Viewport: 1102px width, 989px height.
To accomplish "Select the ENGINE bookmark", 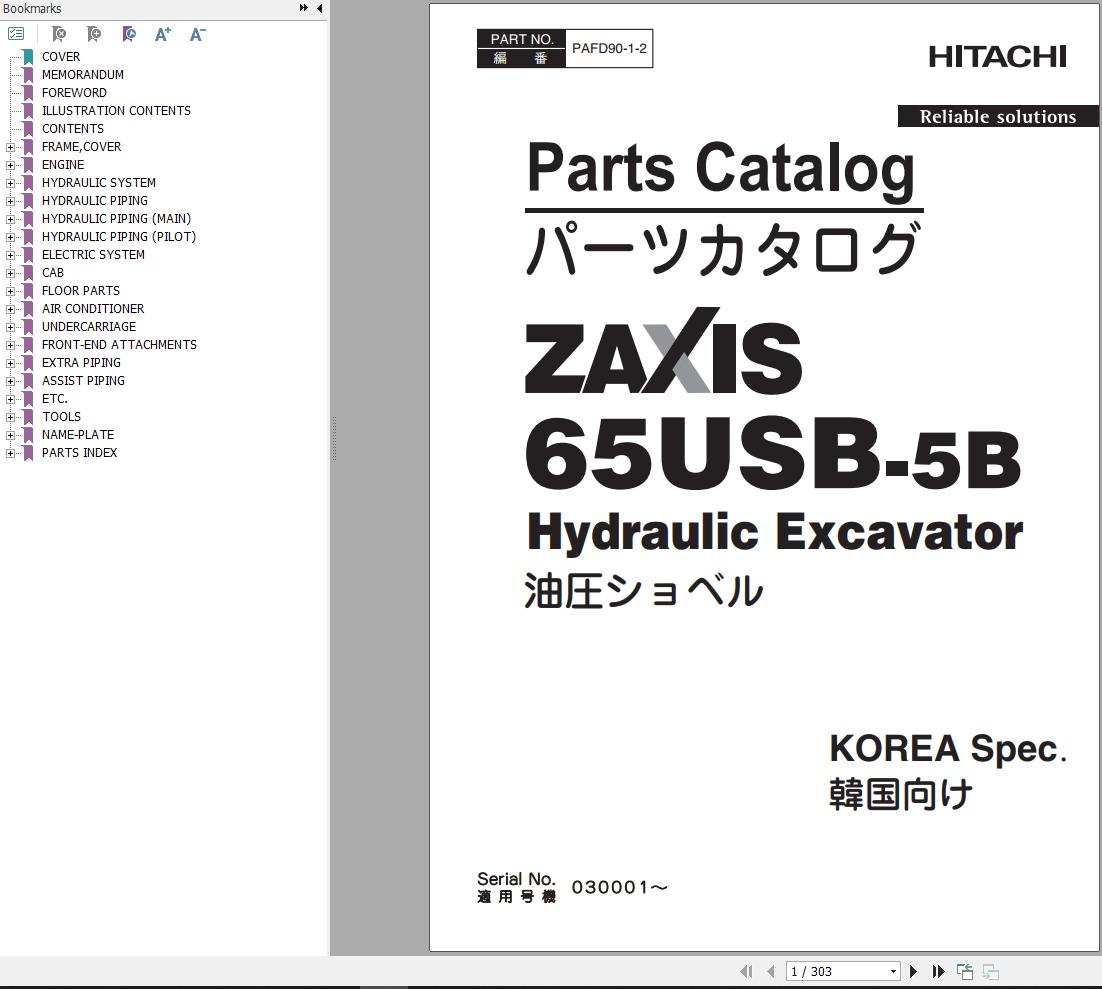I will point(63,164).
